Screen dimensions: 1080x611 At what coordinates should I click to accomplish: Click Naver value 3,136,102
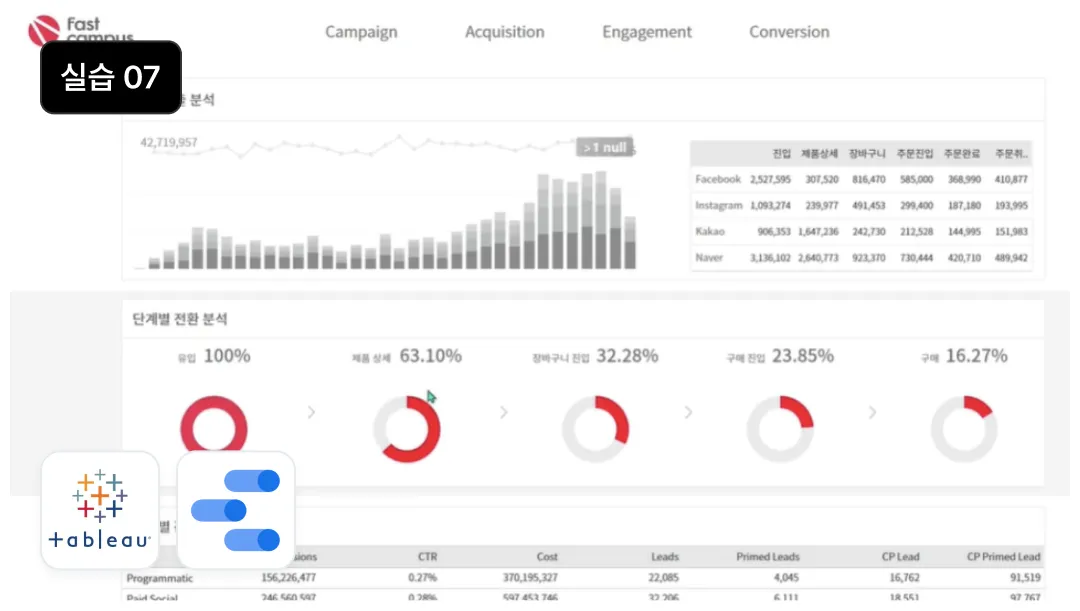[770, 258]
